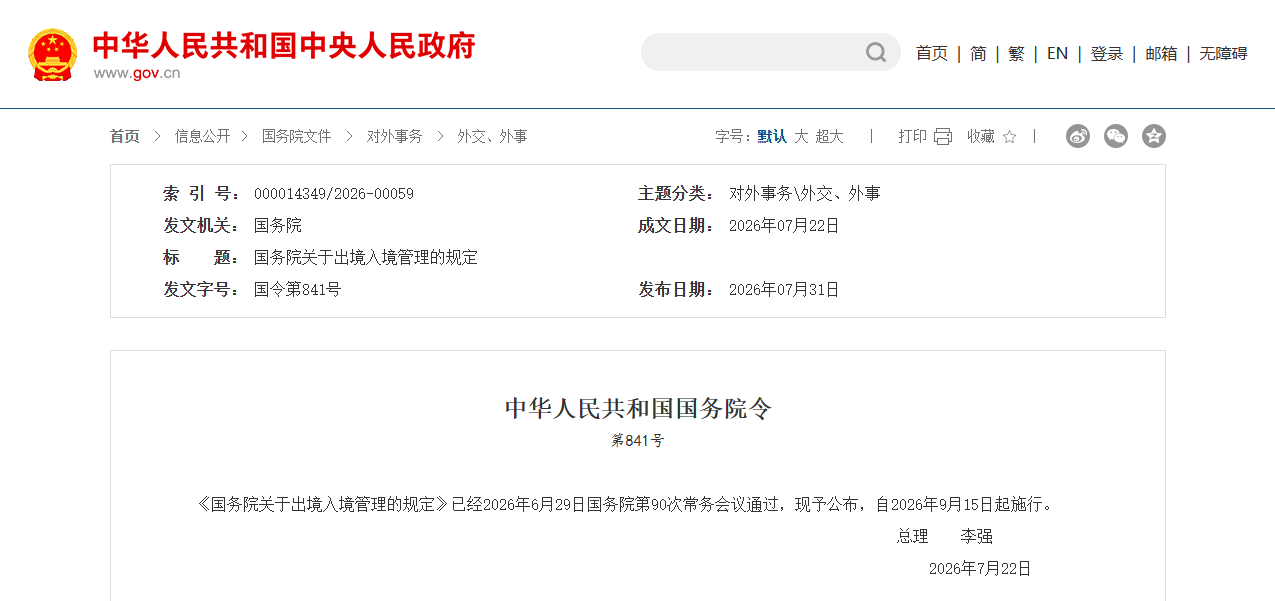Switch to Traditional Chinese 繁
This screenshot has width=1275, height=601.
tap(1016, 54)
